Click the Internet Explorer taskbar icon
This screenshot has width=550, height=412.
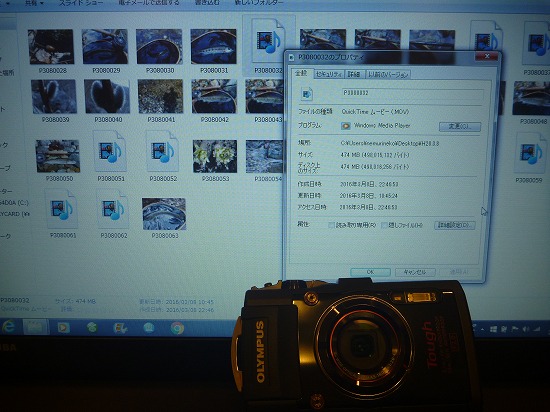(x=8, y=327)
